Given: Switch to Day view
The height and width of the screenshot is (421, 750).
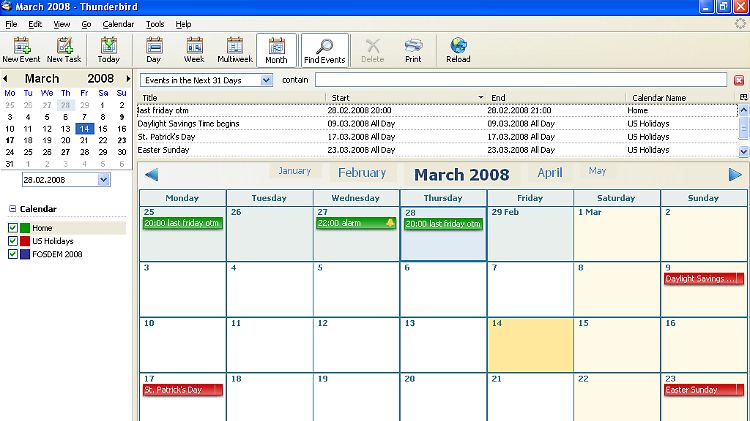Looking at the screenshot, I should point(154,50).
